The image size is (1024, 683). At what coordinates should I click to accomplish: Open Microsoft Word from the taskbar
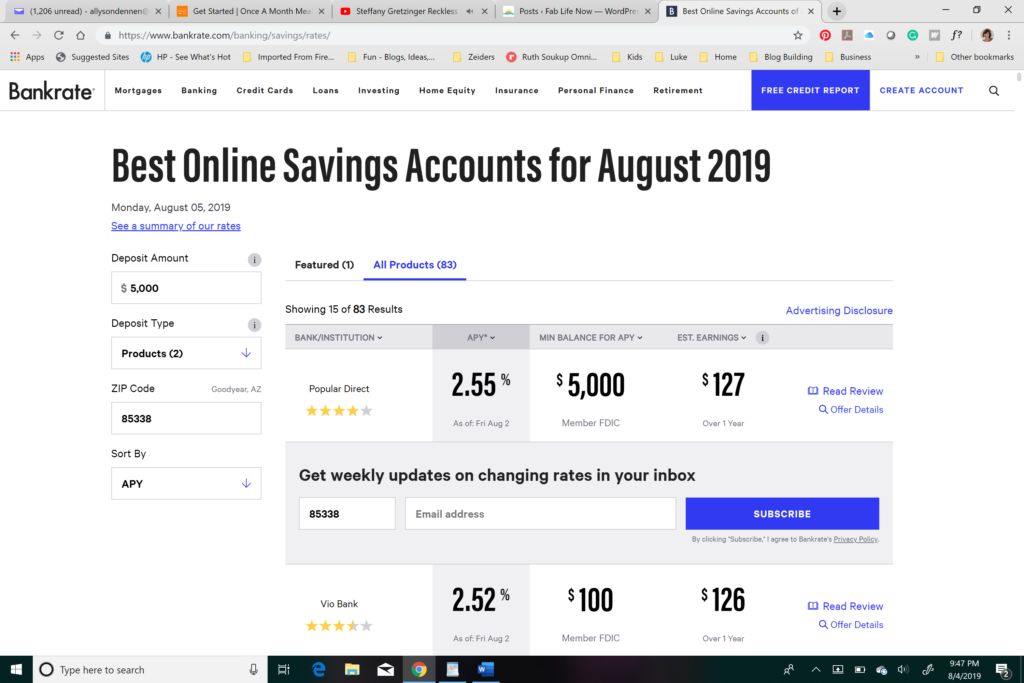(485, 669)
